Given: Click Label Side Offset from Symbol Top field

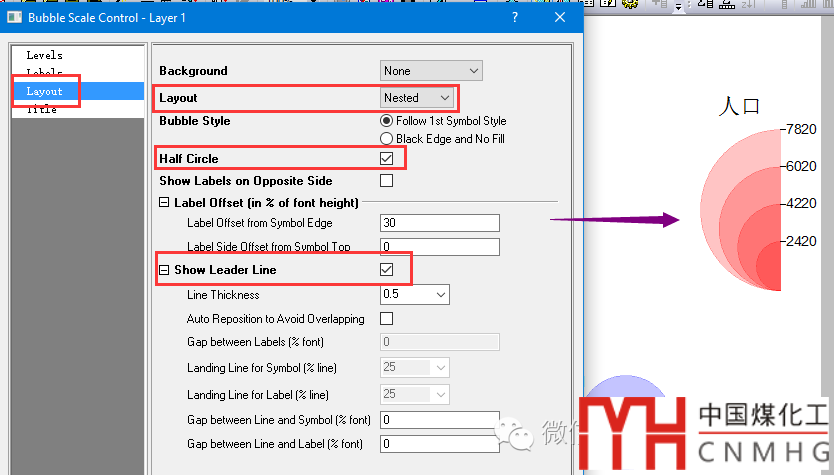Looking at the screenshot, I should pyautogui.click(x=440, y=247).
